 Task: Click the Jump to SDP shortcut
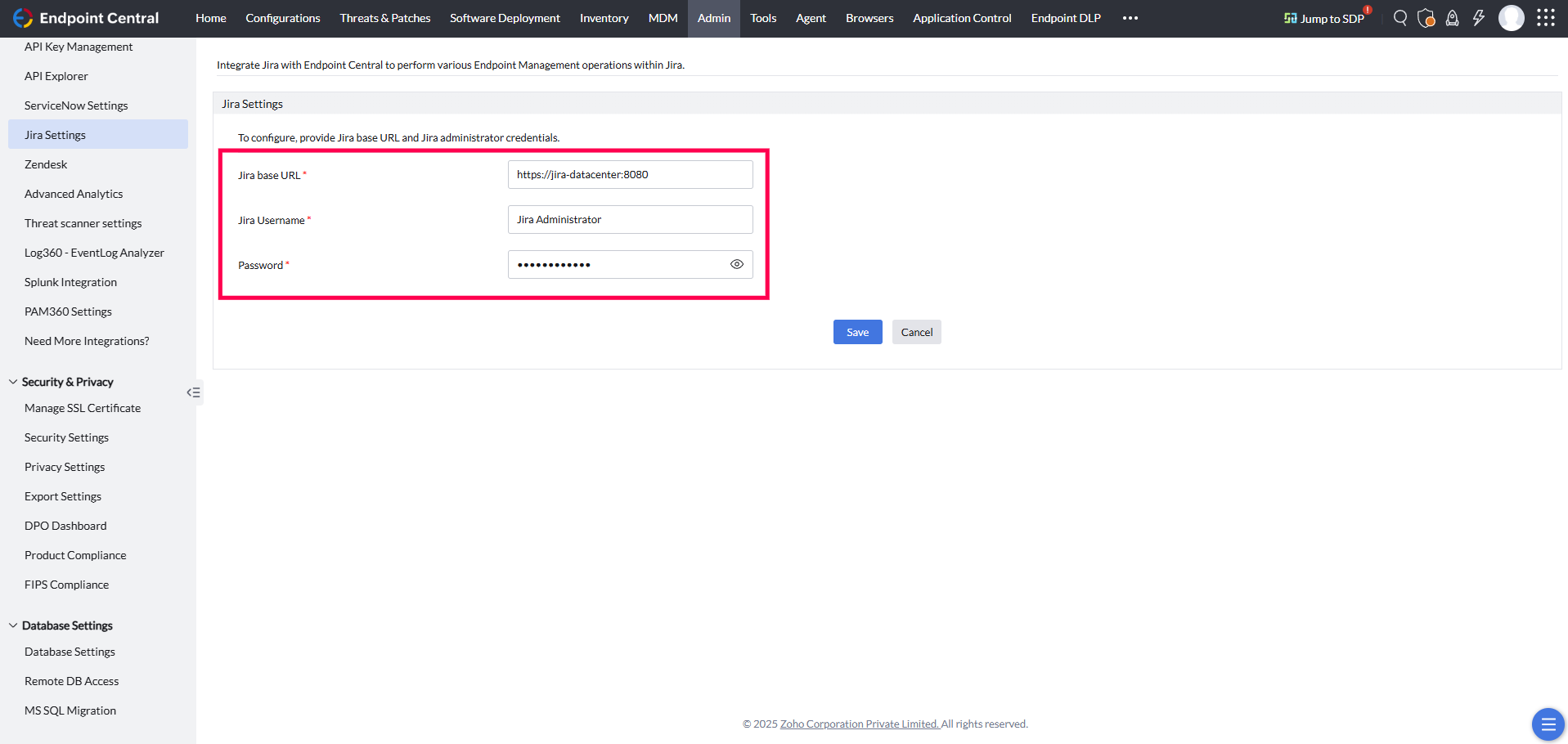coord(1325,18)
